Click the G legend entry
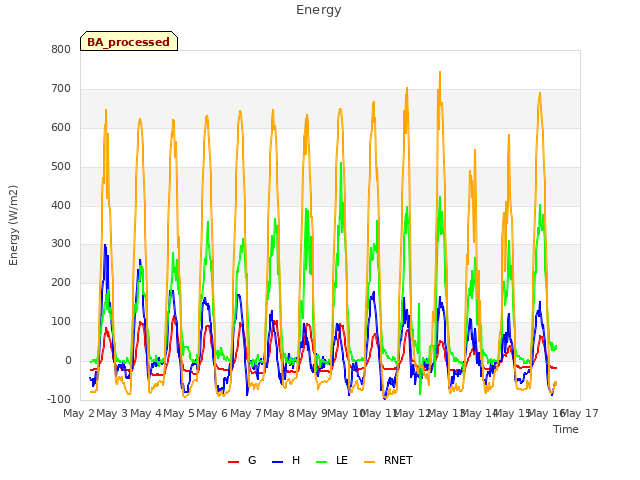Screen dimensions: 640x480 tap(242, 460)
